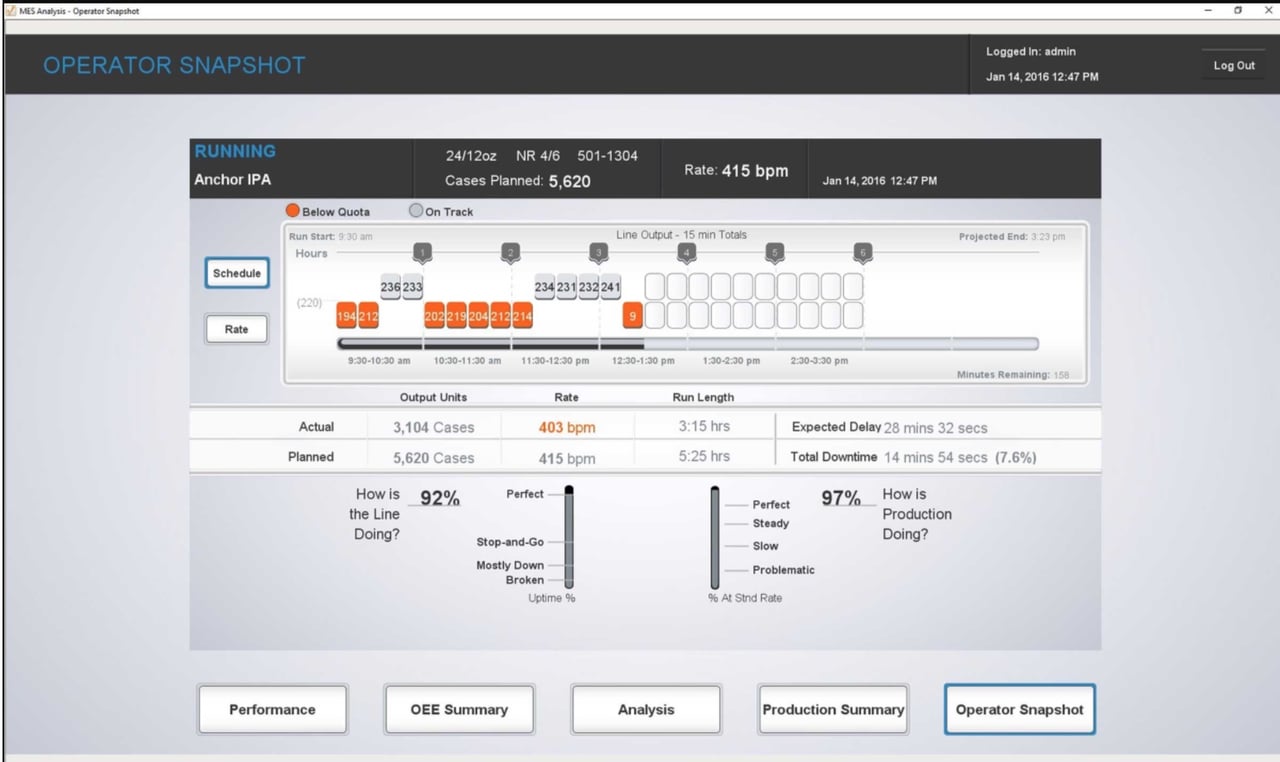Image resolution: width=1280 pixels, height=762 pixels.
Task: Click the Performance button
Action: click(x=272, y=709)
